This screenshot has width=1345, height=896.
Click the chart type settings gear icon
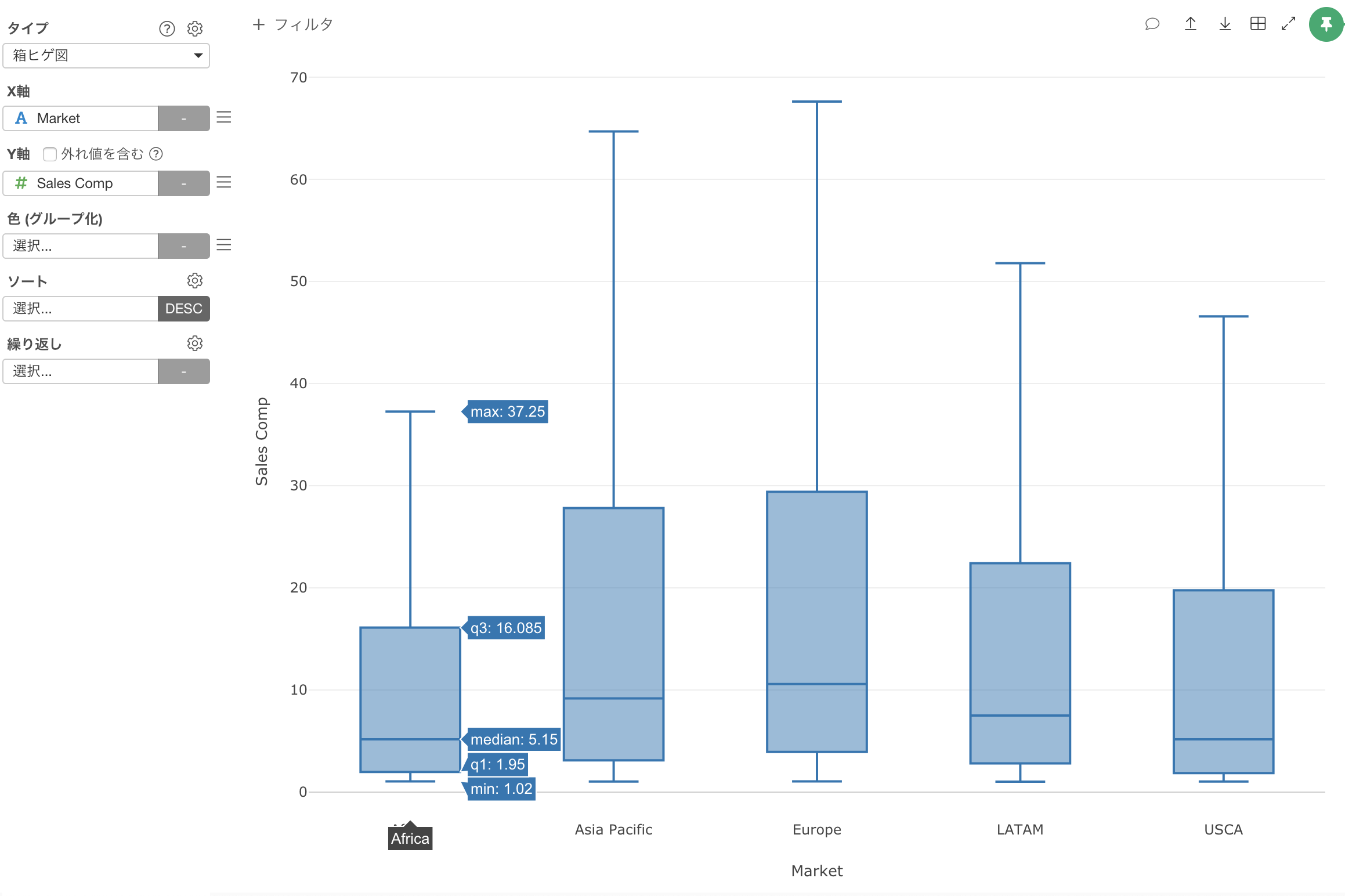tap(198, 27)
